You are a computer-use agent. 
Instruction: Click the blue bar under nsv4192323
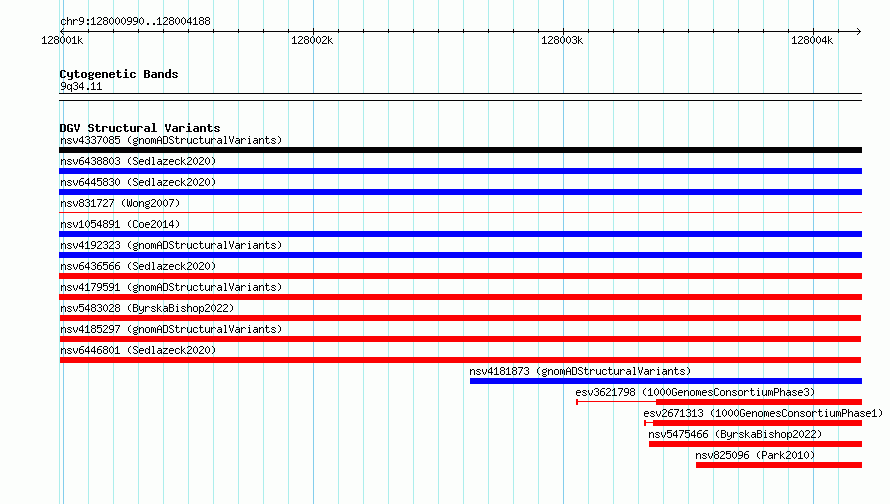(460, 255)
